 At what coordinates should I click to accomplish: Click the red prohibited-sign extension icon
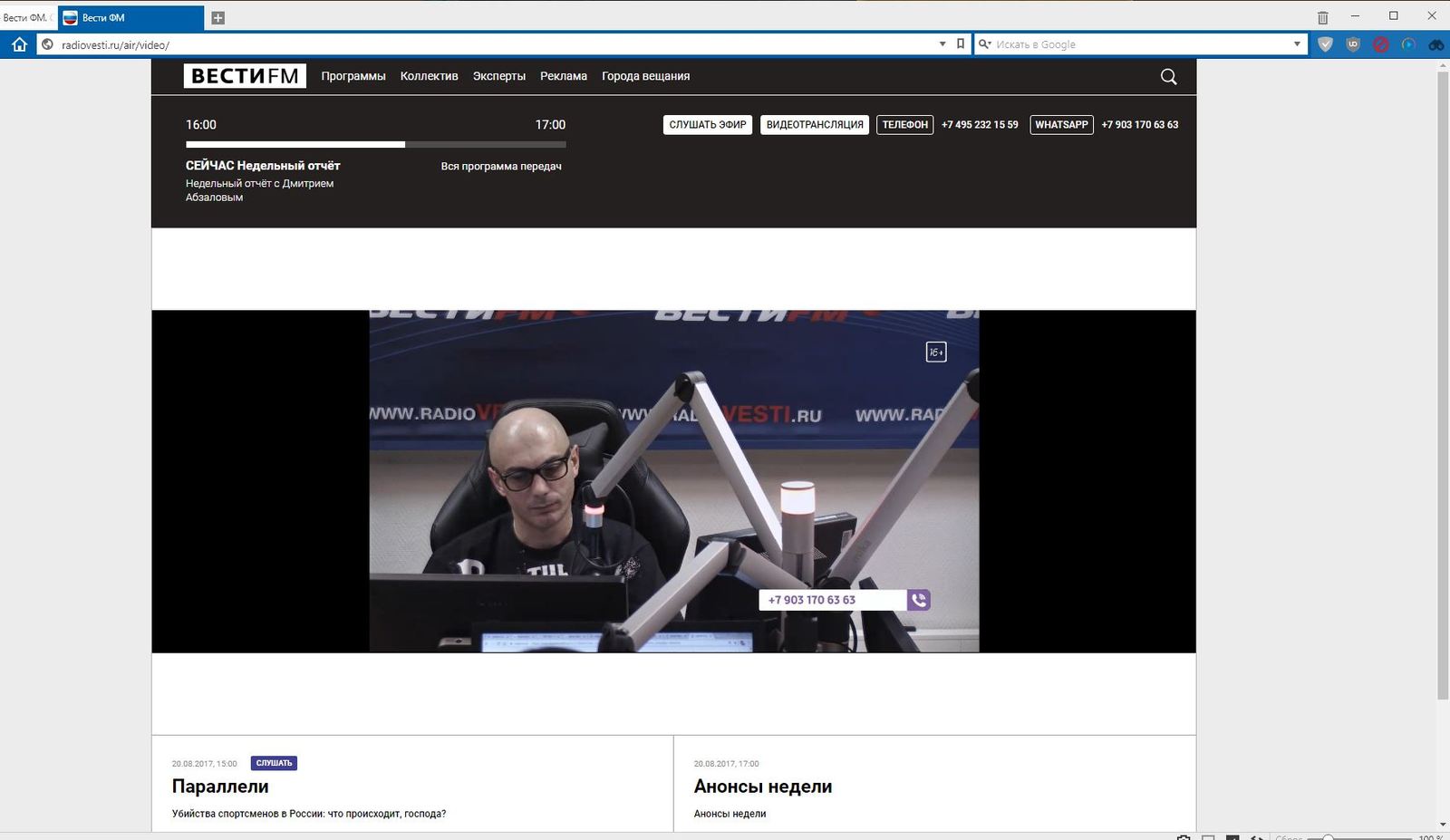[x=1381, y=43]
